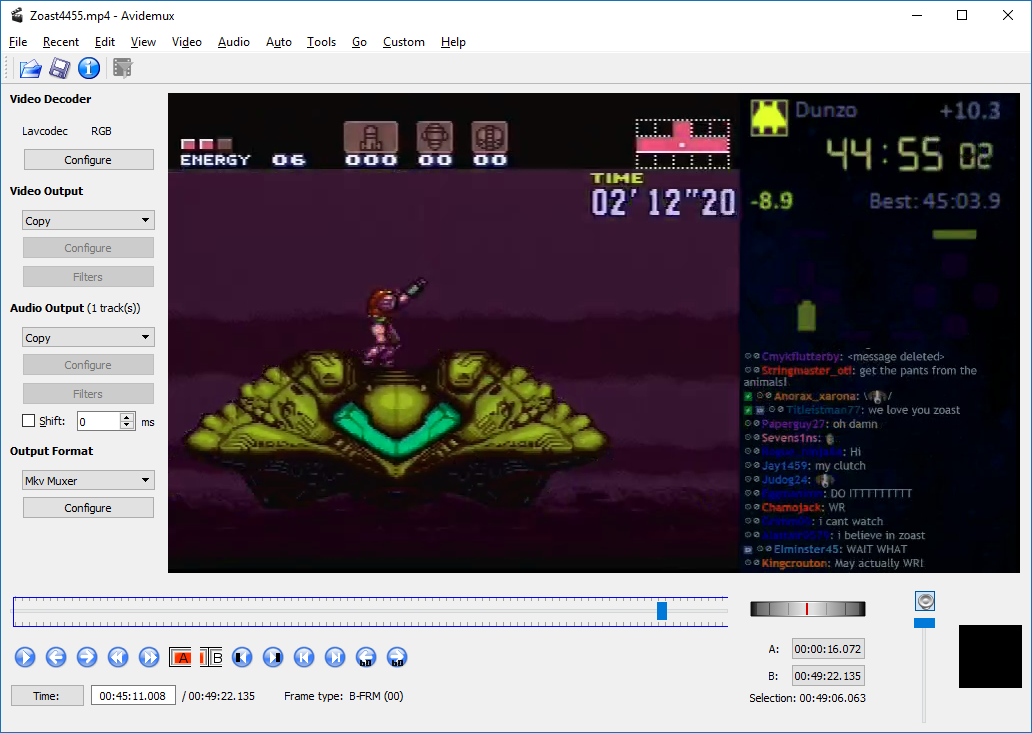
Task: Step back one frame with left arrow
Action: tap(56, 657)
